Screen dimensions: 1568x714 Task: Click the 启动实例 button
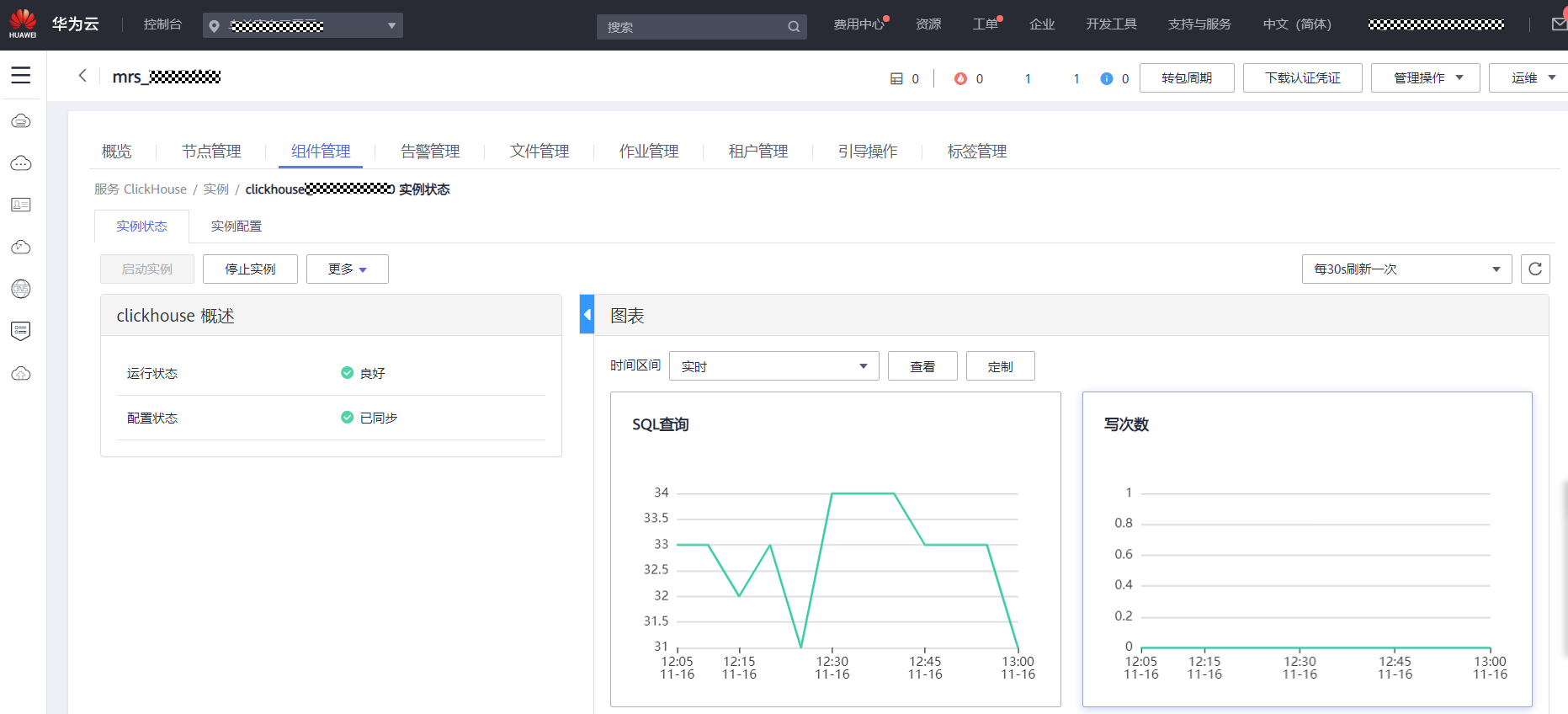coord(147,269)
